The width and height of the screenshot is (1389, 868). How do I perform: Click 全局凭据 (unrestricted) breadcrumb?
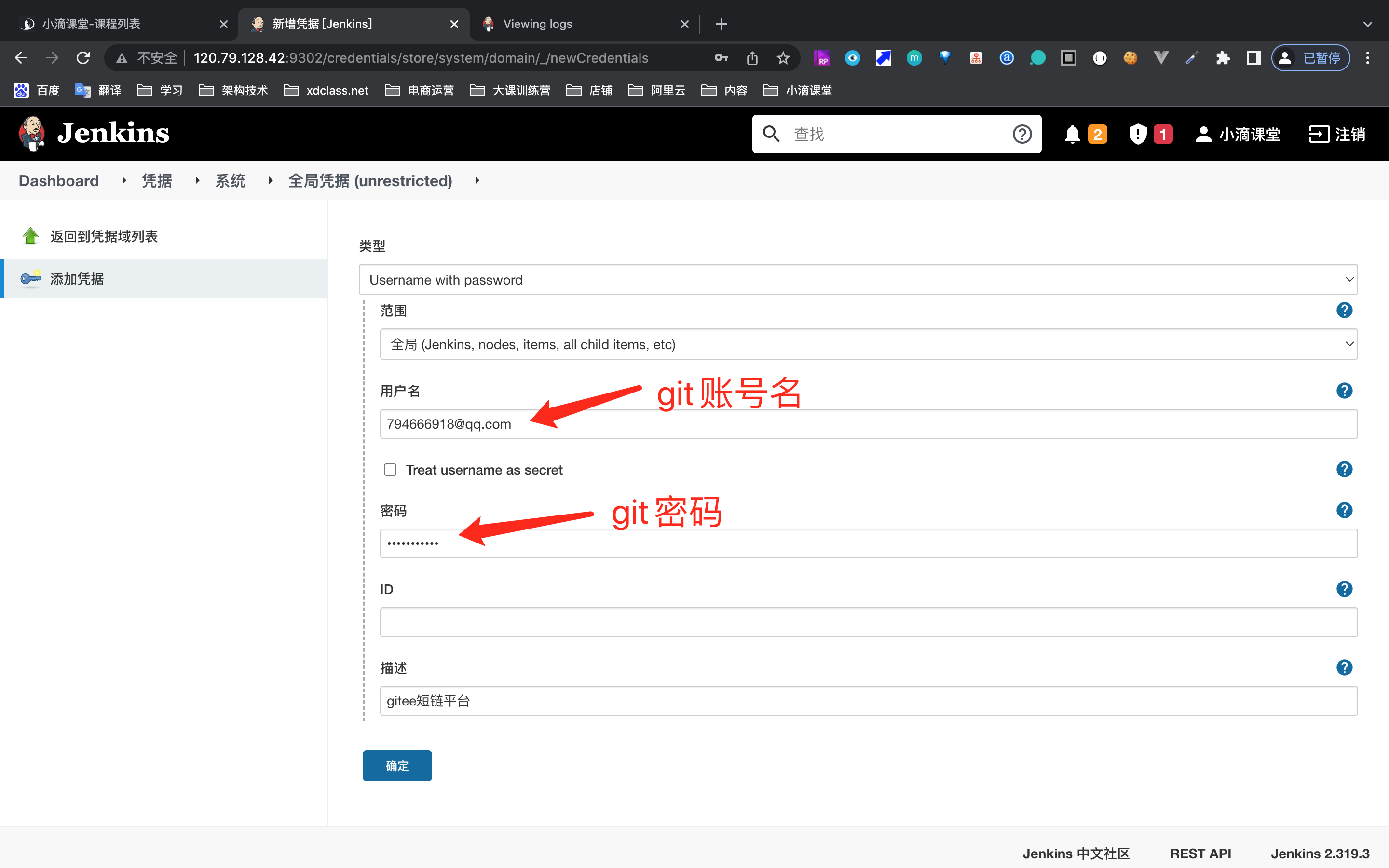click(x=370, y=181)
